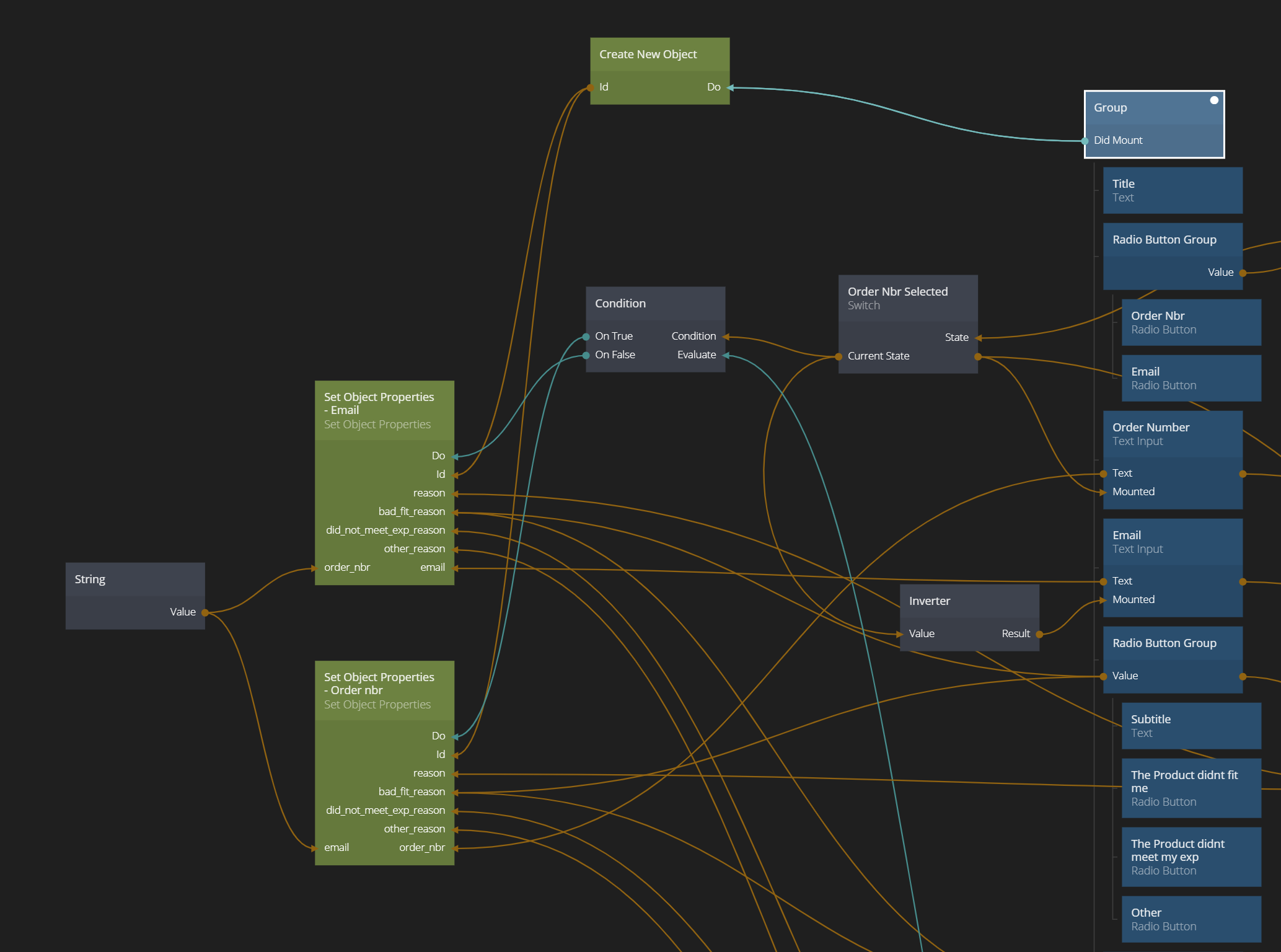Select the Subtitle Text node
The image size is (1281, 952).
1191,726
